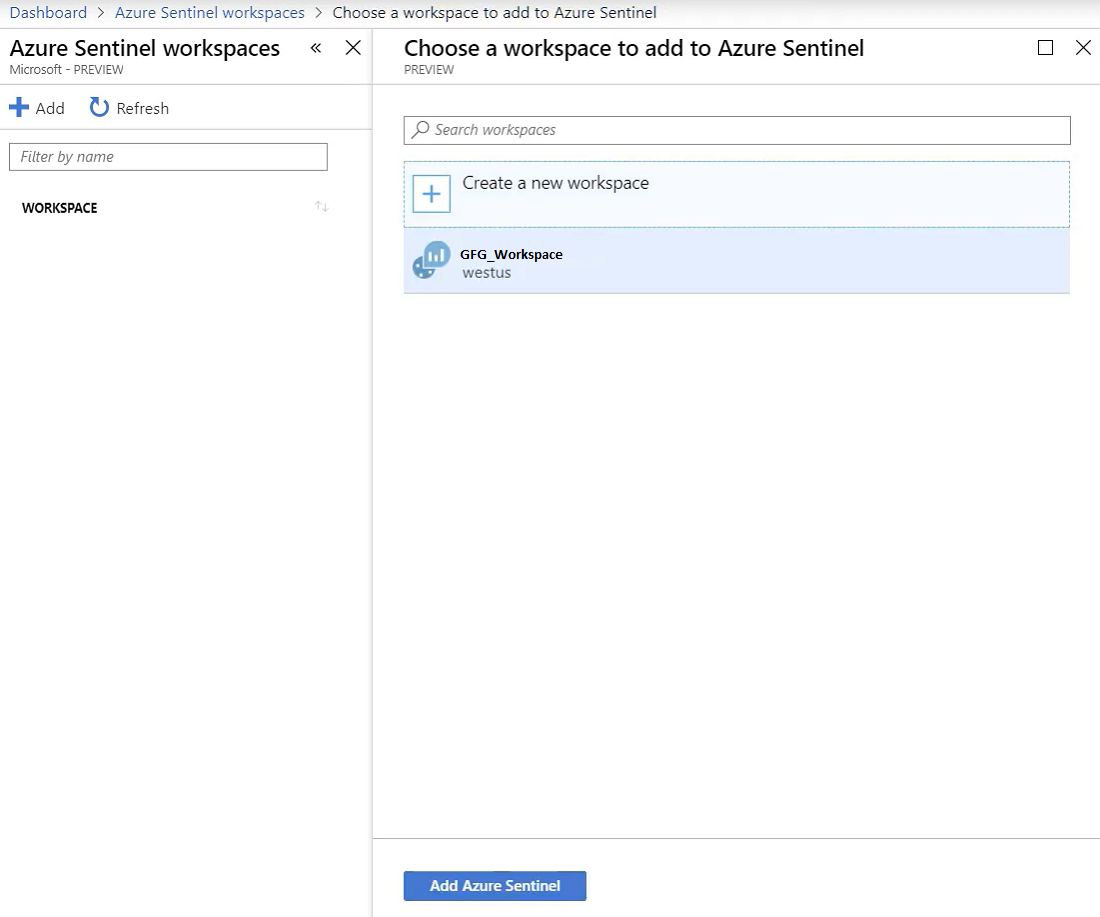The image size is (1100, 917).
Task: Click the magnifying glass search icon
Action: pos(420,130)
